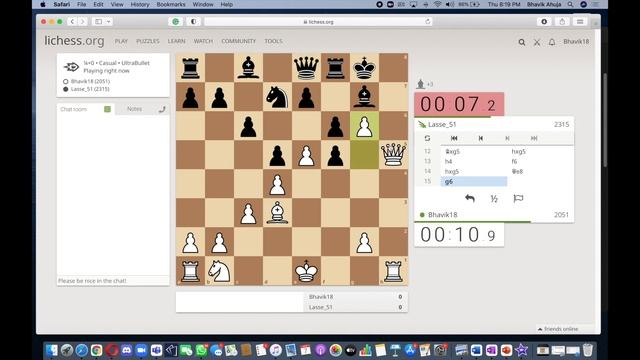Click the voice call phone icon
Screen dimensions: 640x360
tap(162, 109)
